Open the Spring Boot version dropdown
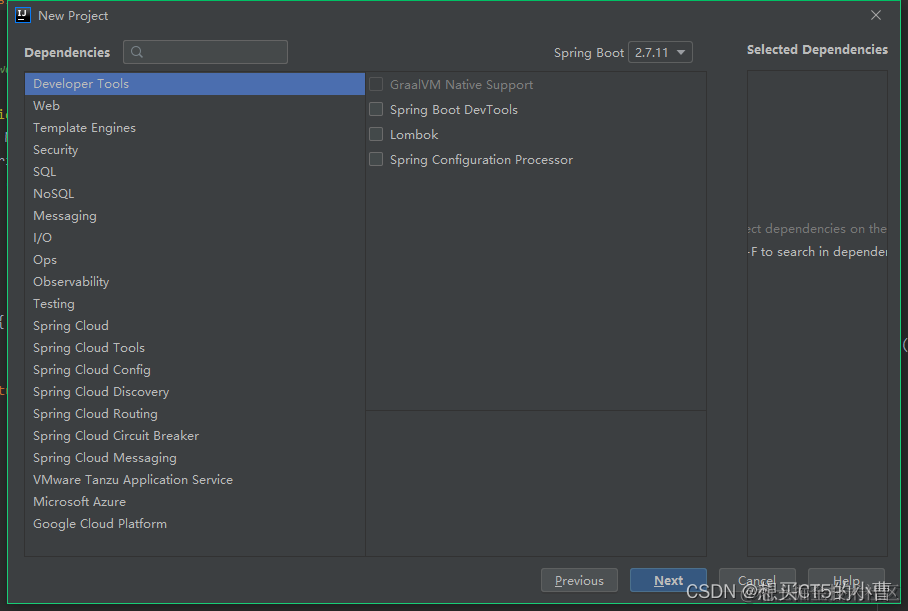Viewport: 908px width, 611px height. tap(660, 52)
